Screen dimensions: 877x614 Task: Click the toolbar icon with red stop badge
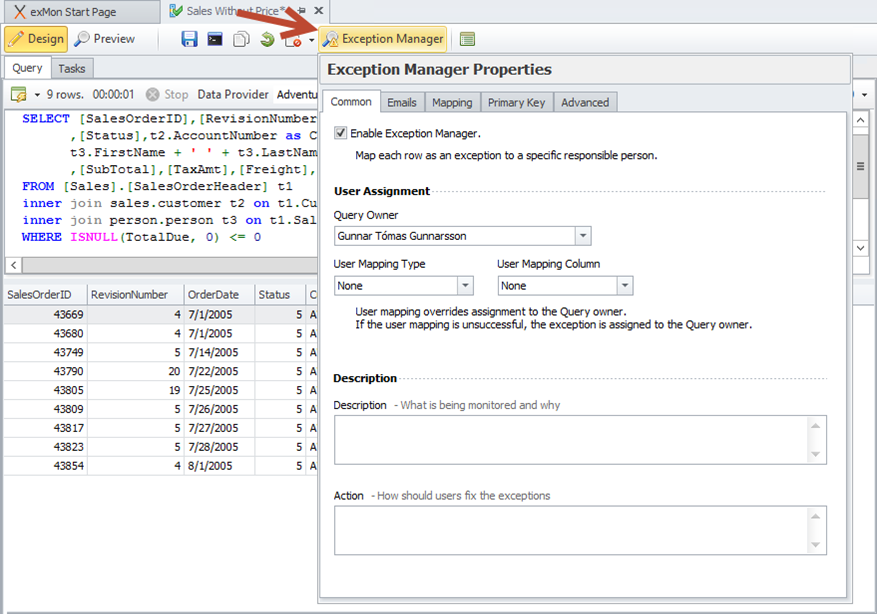293,40
